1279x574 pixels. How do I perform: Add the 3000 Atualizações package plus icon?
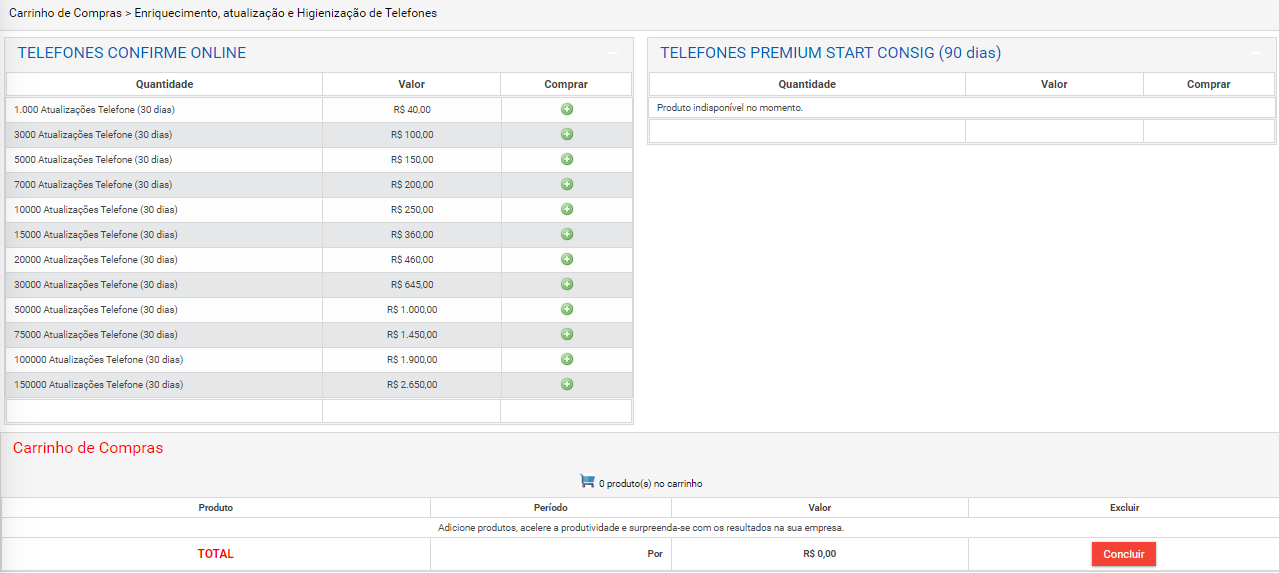(x=567, y=134)
